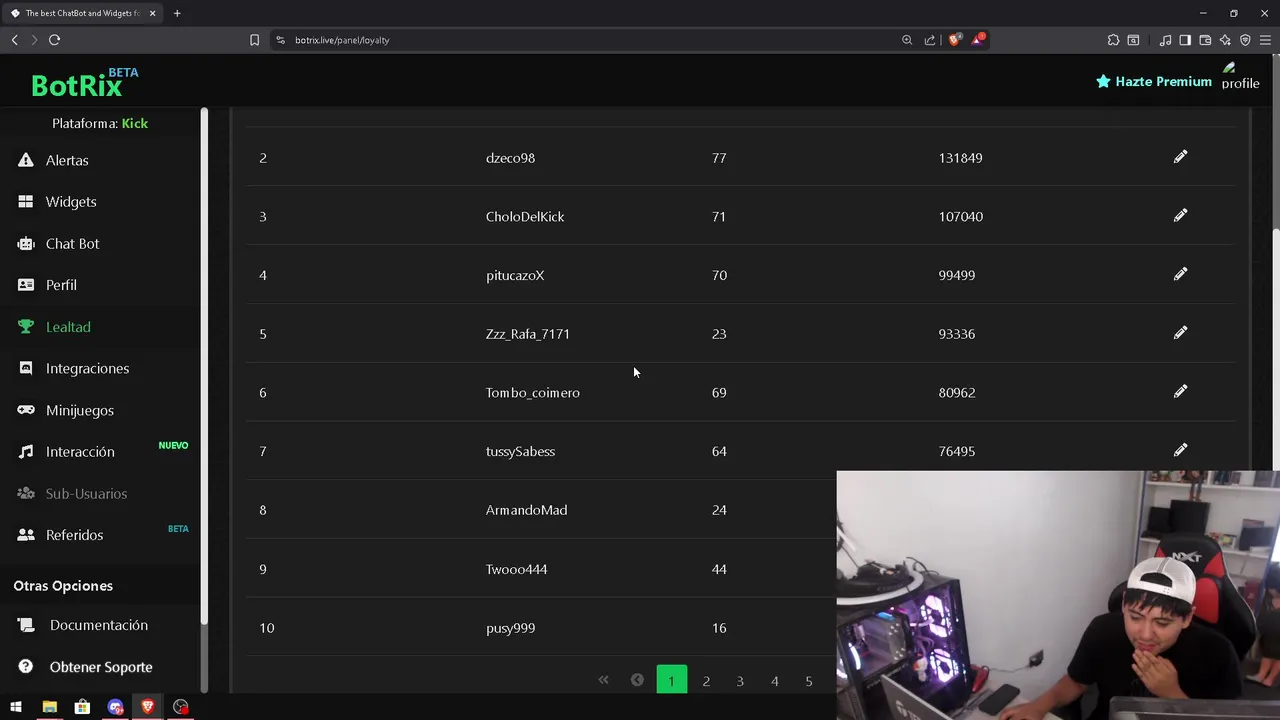Click the music note playlist icon

(1165, 40)
